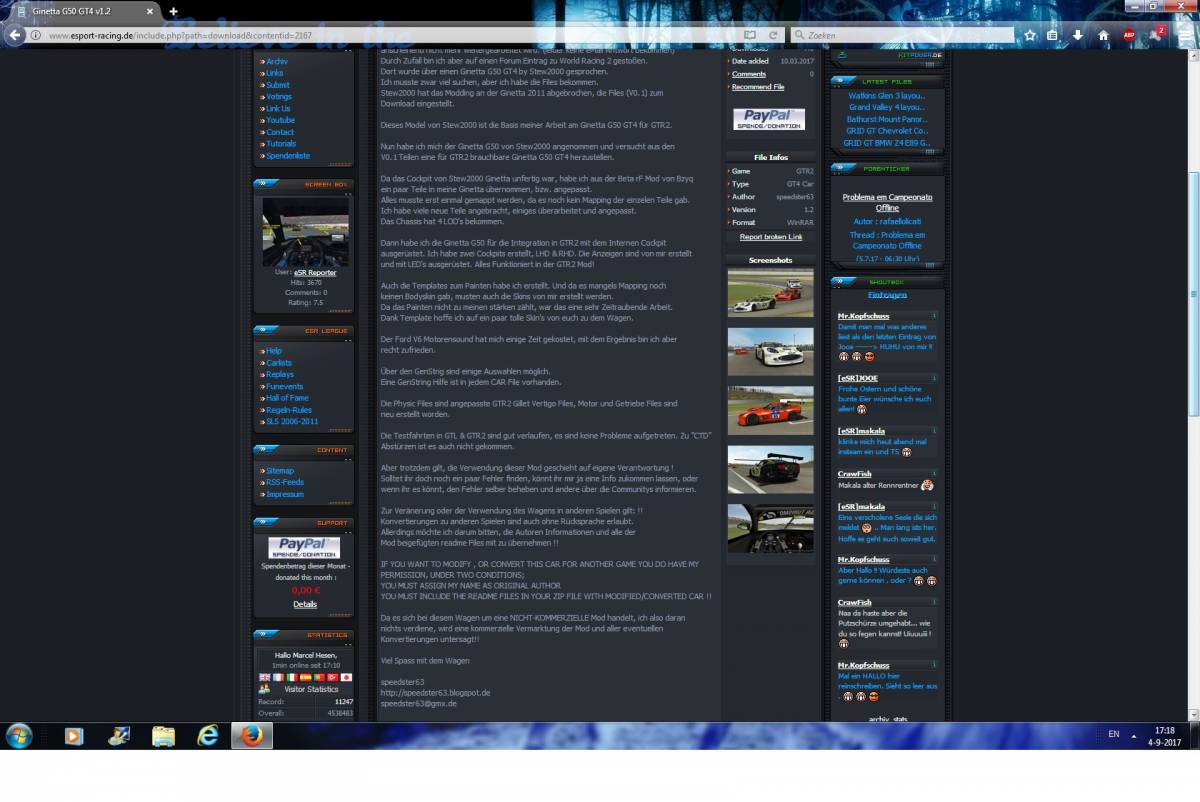Open a new browser tab
Viewport: 1200px width, 802px height.
(173, 11)
